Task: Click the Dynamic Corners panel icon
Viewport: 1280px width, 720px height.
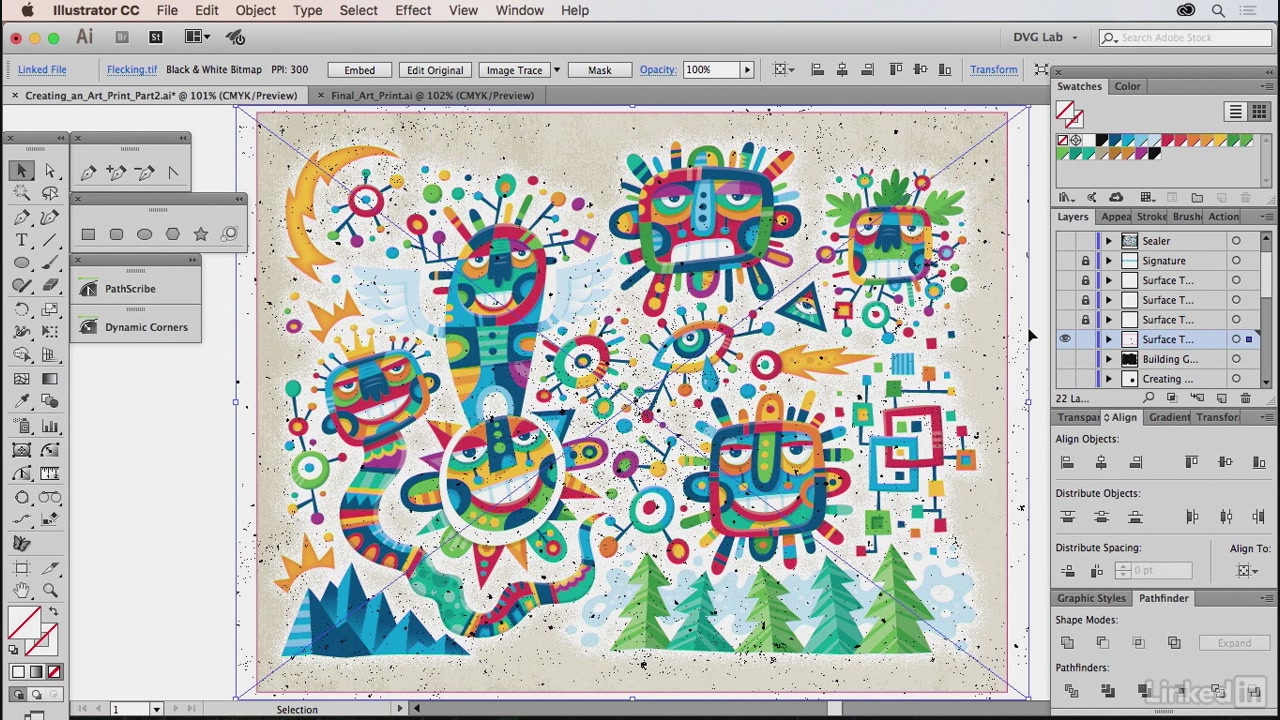Action: point(88,327)
